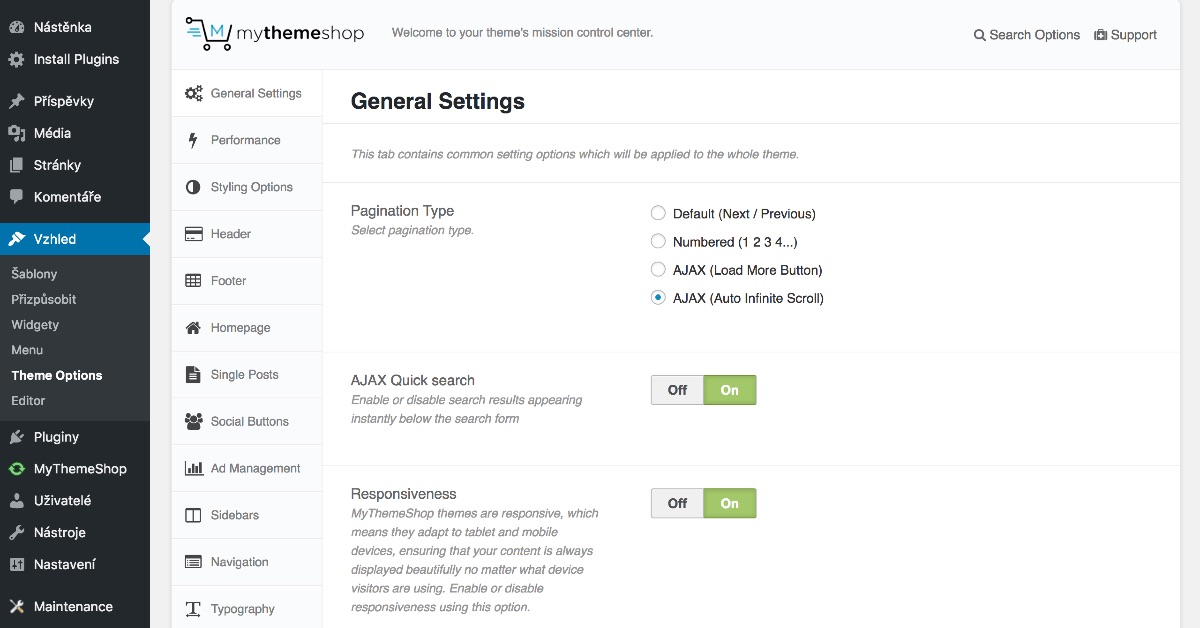Choose Numbered (1 2 3 4...) pagination

point(658,241)
